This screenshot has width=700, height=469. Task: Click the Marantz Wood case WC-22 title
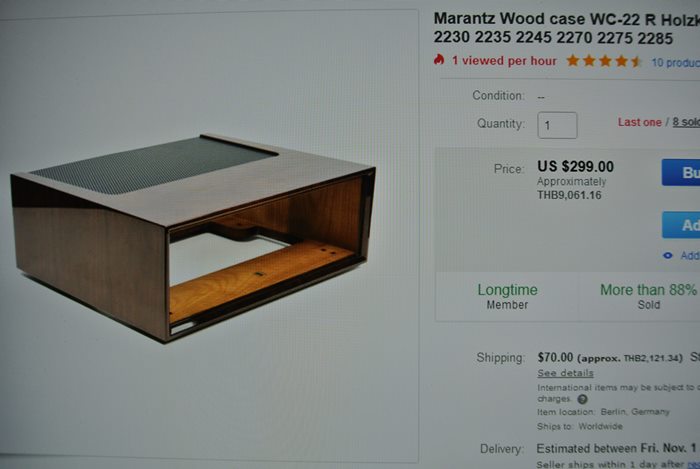point(567,28)
